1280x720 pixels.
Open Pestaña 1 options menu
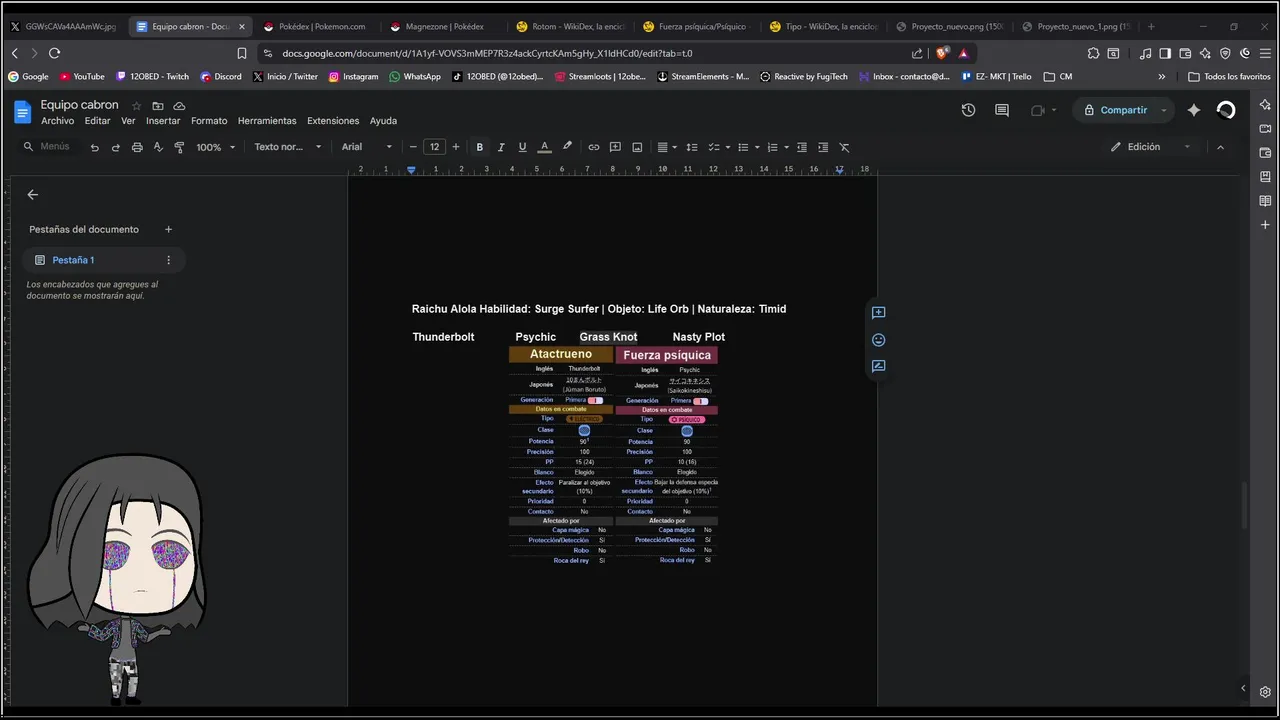[168, 260]
